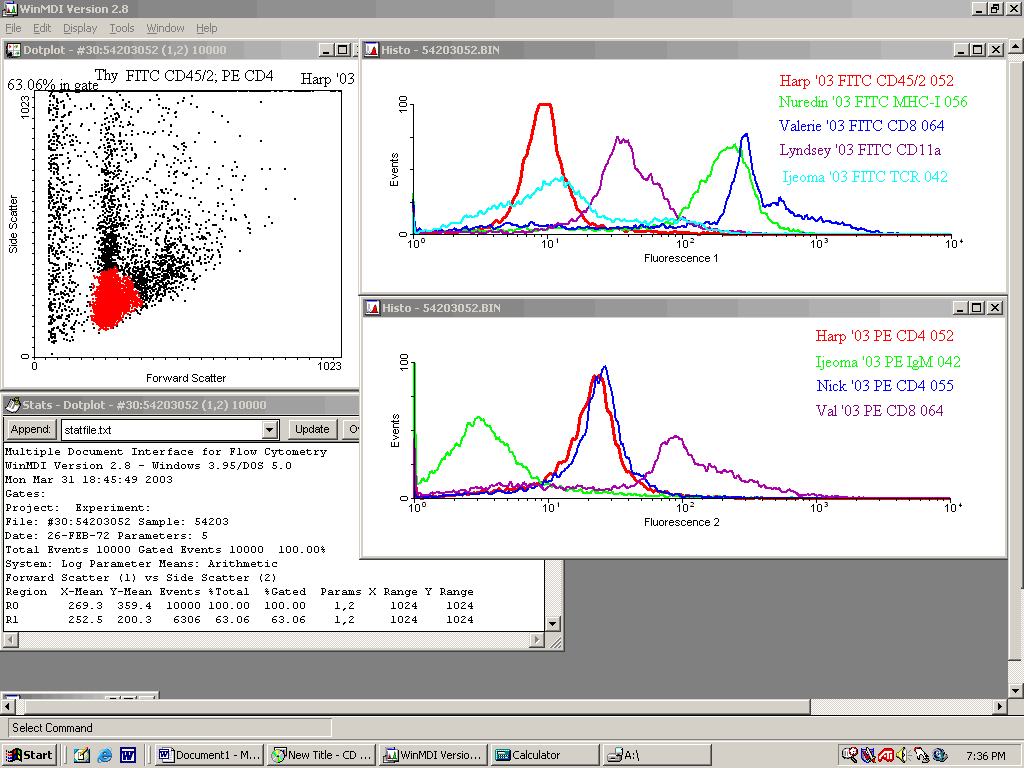Open the File menu
Screen dimensions: 1024x768
point(13,29)
